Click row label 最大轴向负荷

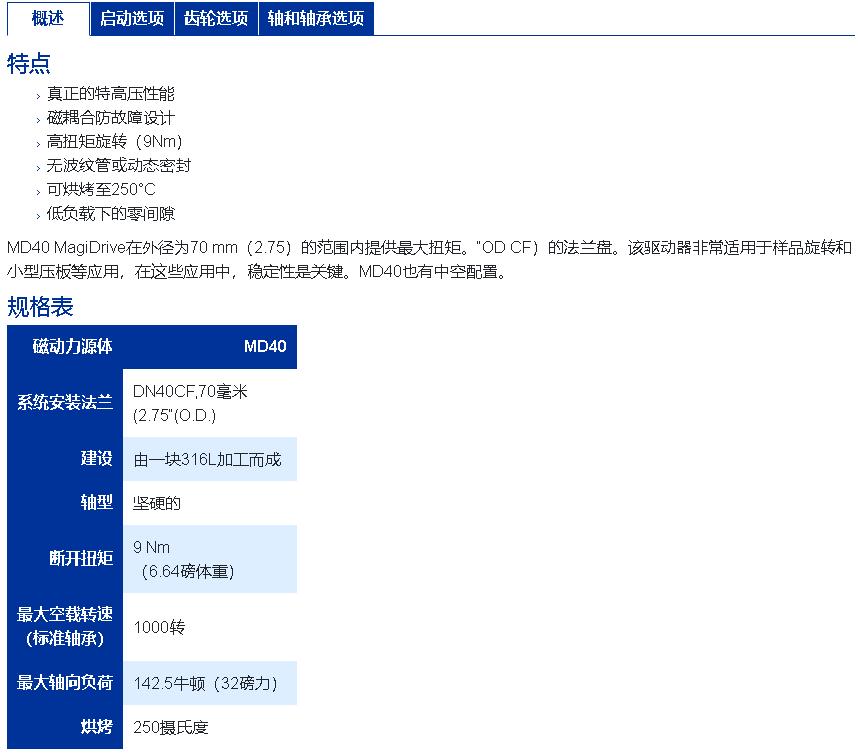65,683
